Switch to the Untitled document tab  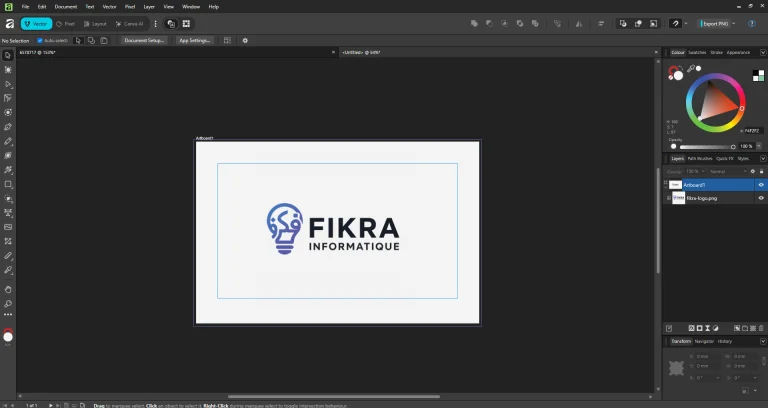[361, 52]
